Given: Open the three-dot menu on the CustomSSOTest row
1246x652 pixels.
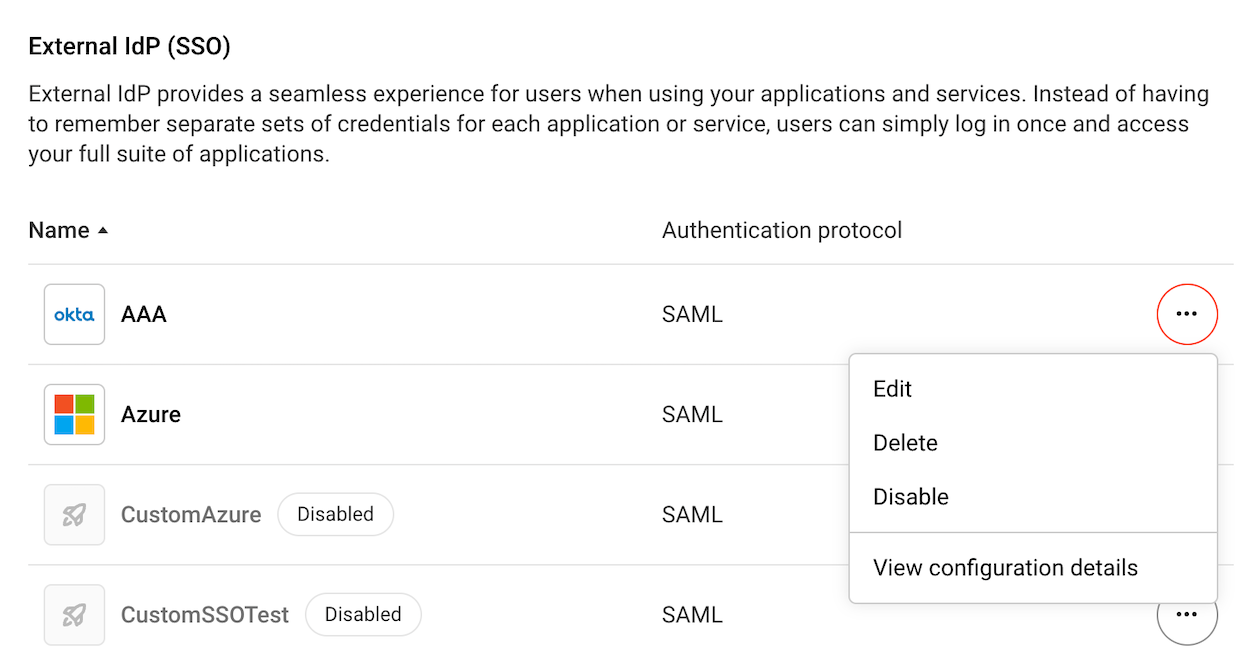Looking at the screenshot, I should click(x=1187, y=614).
